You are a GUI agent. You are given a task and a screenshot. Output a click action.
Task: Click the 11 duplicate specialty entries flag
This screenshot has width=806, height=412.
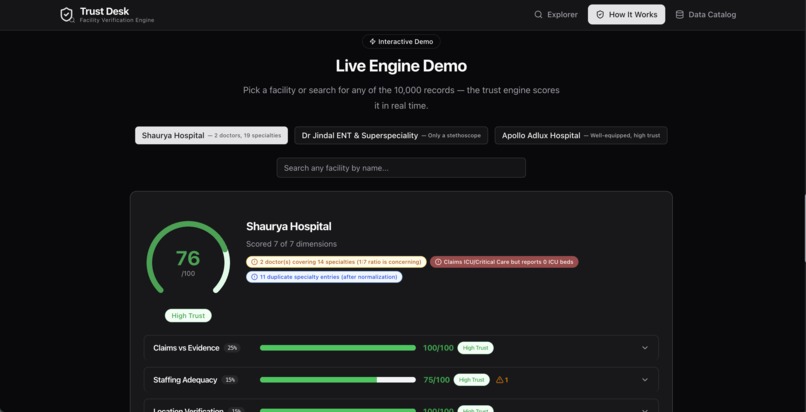coord(324,277)
